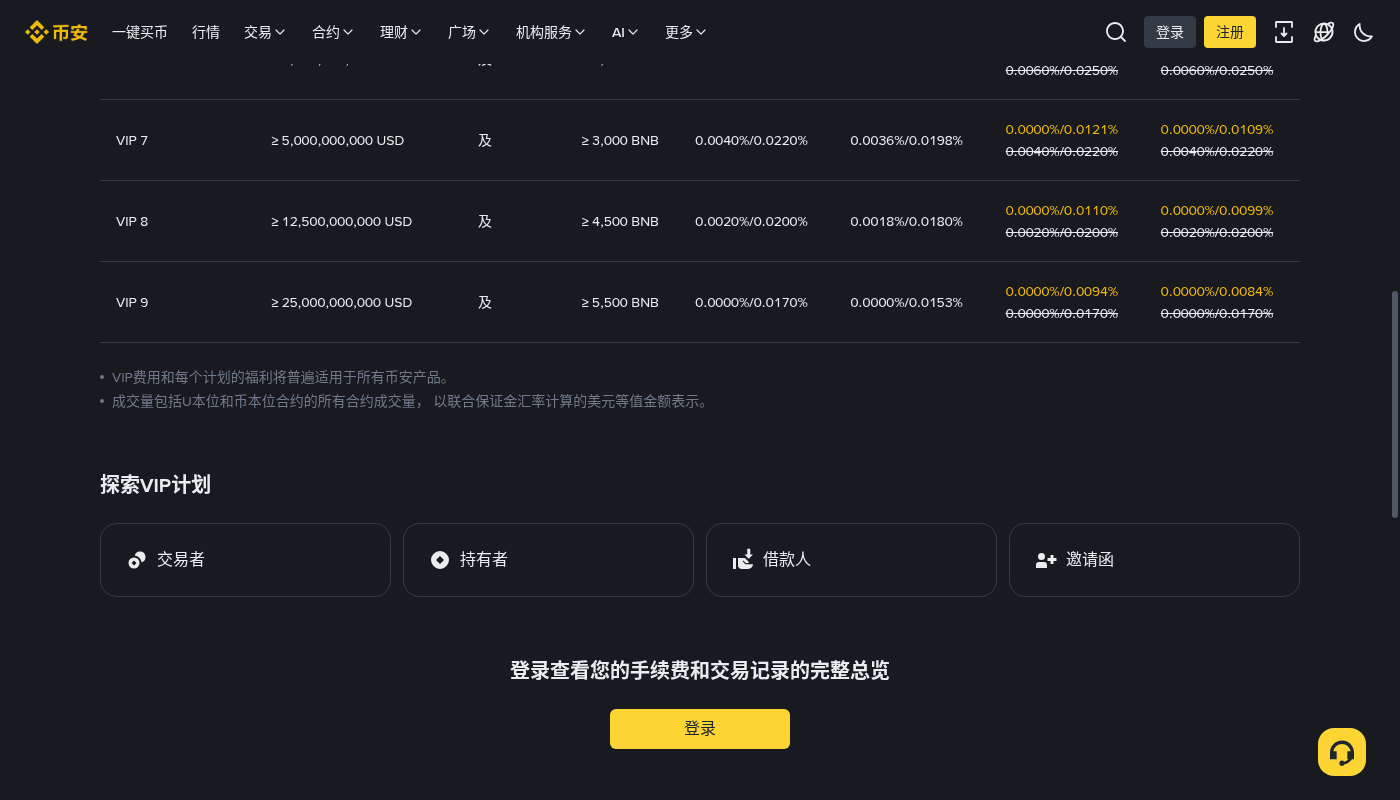Click the diamond icon on 持有者 card

coord(440,560)
